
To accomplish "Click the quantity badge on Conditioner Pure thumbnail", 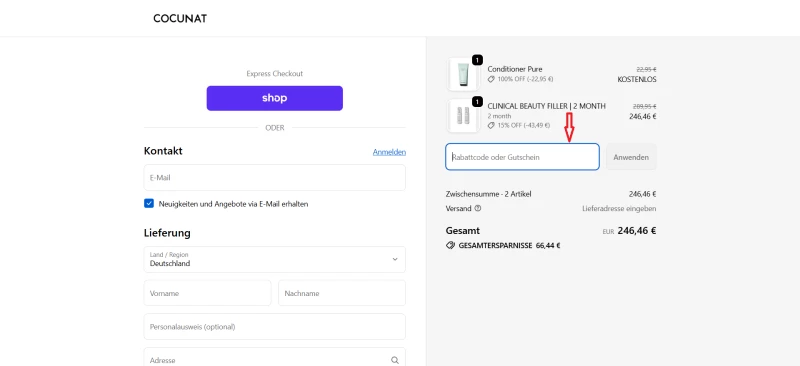I will (x=477, y=60).
